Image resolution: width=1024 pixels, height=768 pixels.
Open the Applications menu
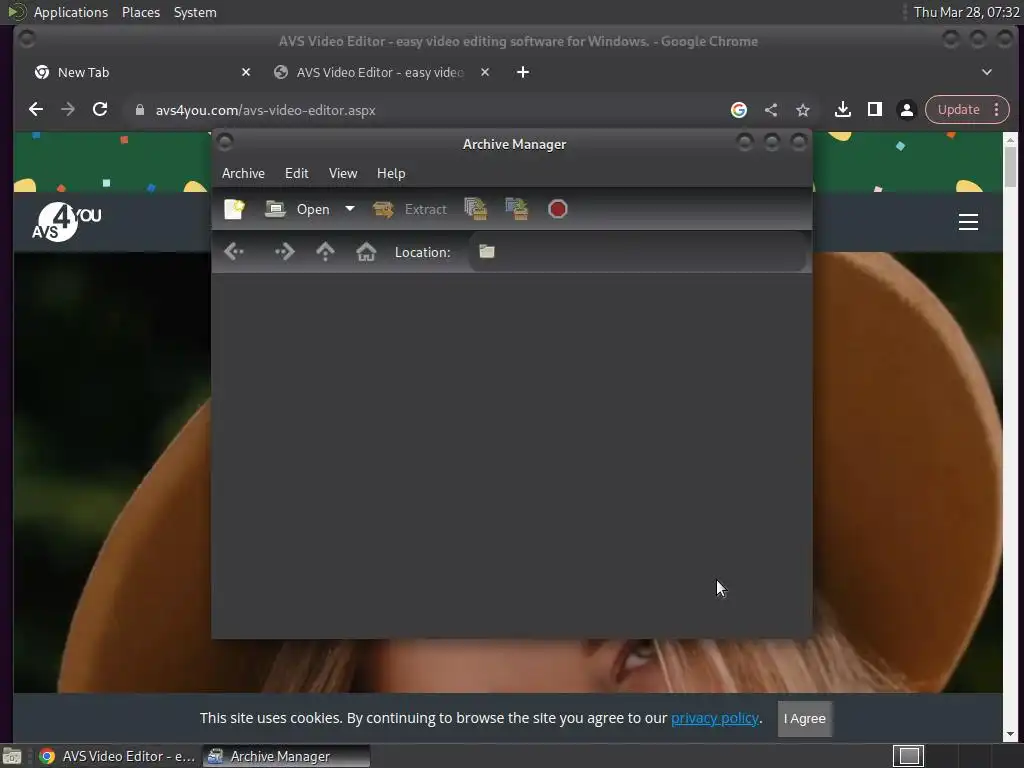tap(71, 12)
